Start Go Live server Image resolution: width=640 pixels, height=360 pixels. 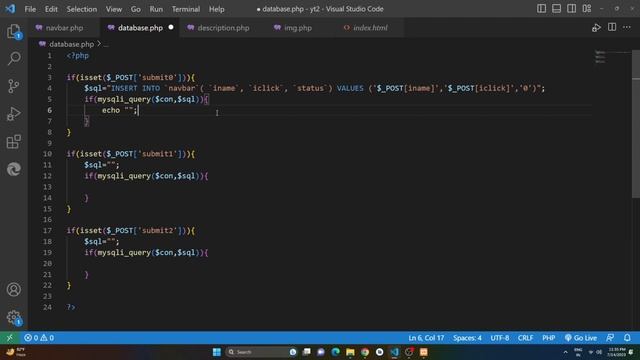tap(581, 338)
